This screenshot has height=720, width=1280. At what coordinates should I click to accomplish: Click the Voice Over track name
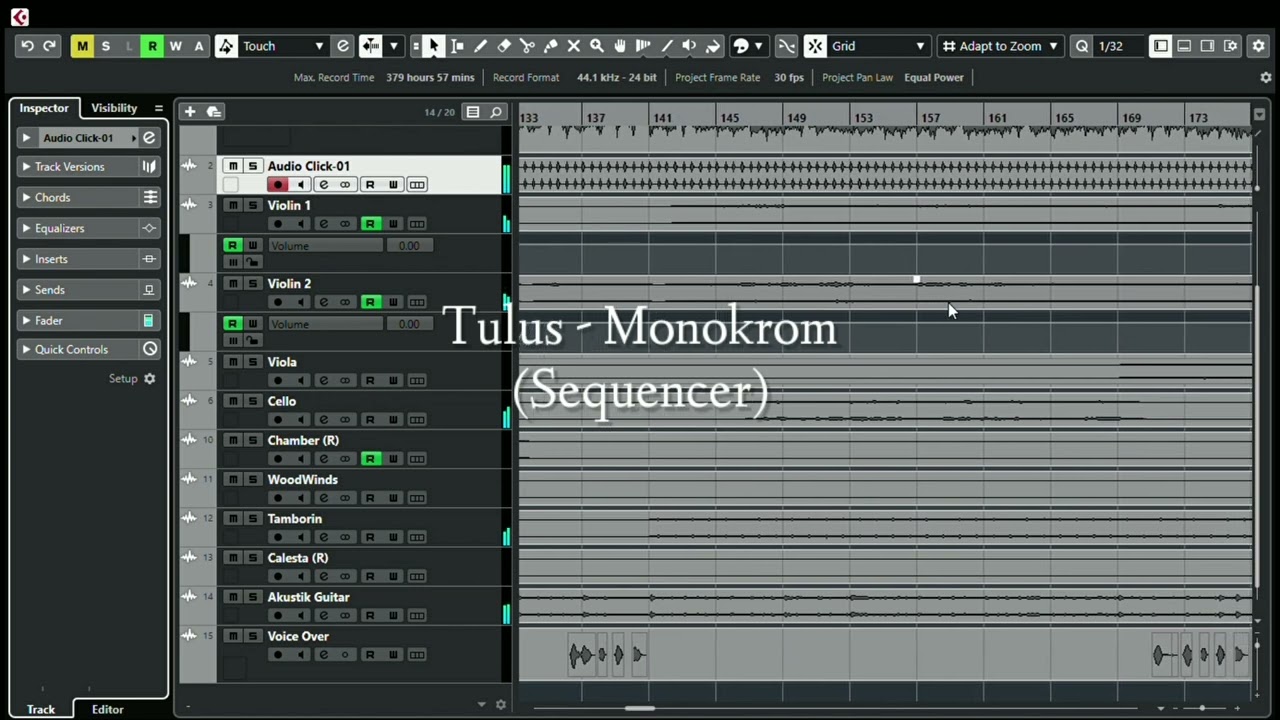coord(298,636)
